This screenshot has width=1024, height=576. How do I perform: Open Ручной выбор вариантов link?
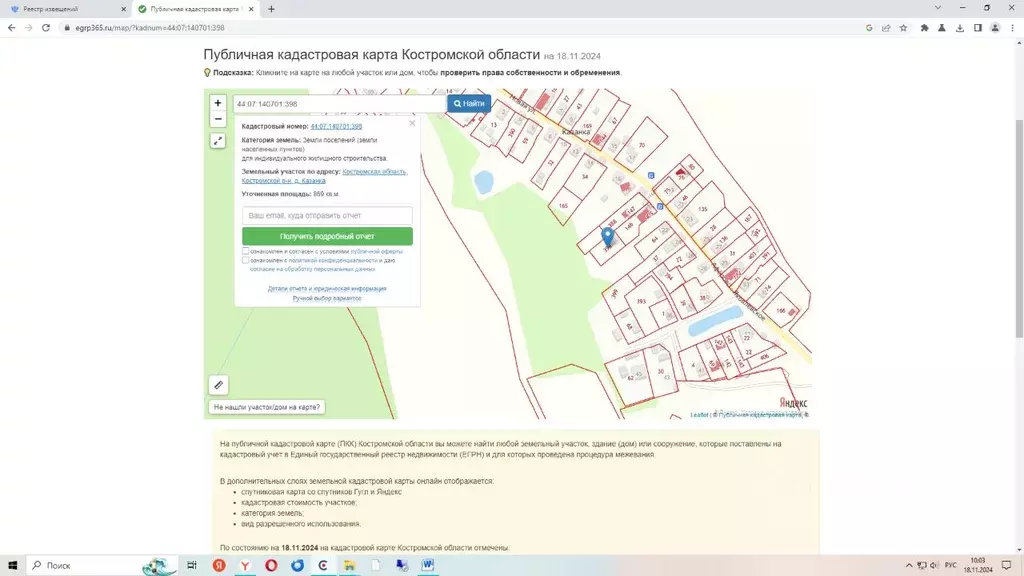coord(327,298)
